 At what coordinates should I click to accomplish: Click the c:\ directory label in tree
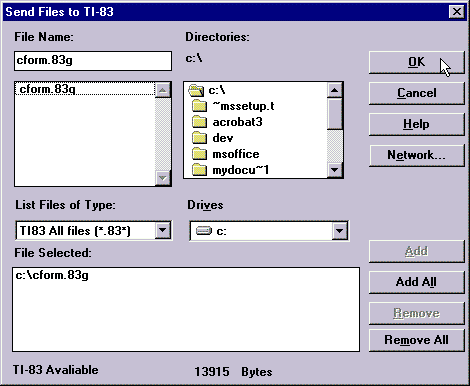217,90
